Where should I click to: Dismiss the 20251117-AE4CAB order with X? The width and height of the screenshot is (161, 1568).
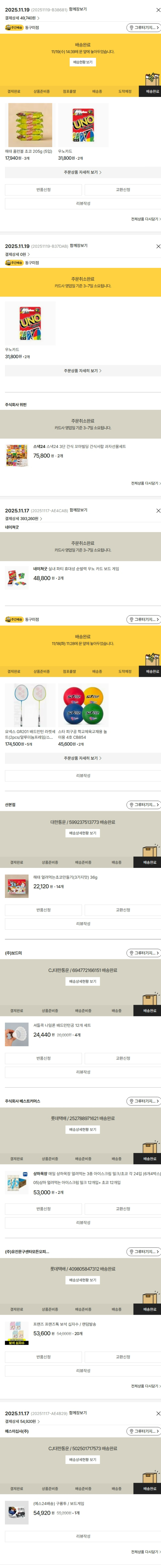pyautogui.click(x=158, y=510)
